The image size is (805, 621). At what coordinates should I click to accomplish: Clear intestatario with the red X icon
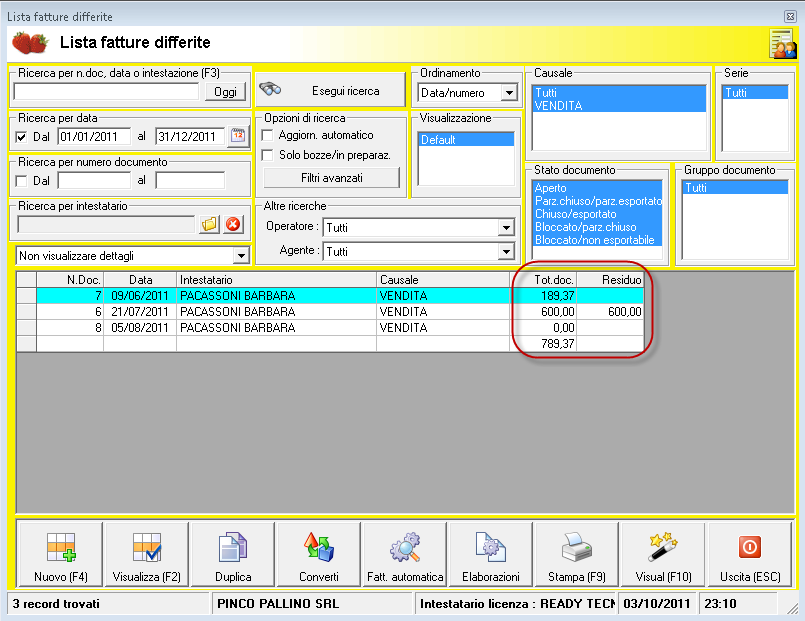click(x=234, y=224)
